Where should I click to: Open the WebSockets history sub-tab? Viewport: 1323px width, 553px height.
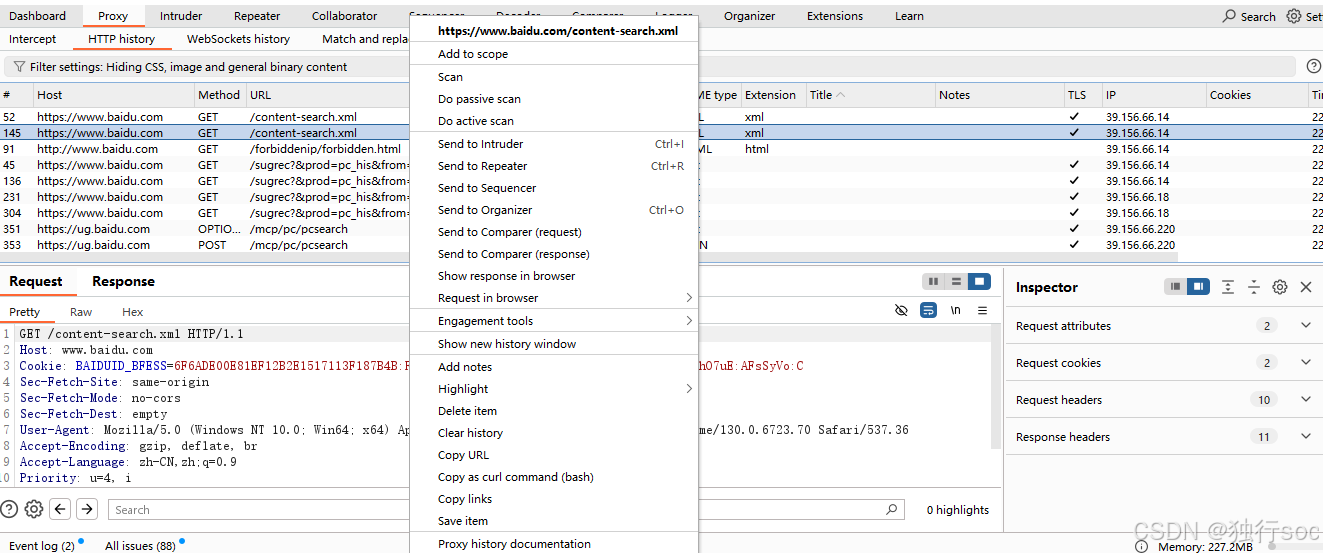[x=238, y=39]
